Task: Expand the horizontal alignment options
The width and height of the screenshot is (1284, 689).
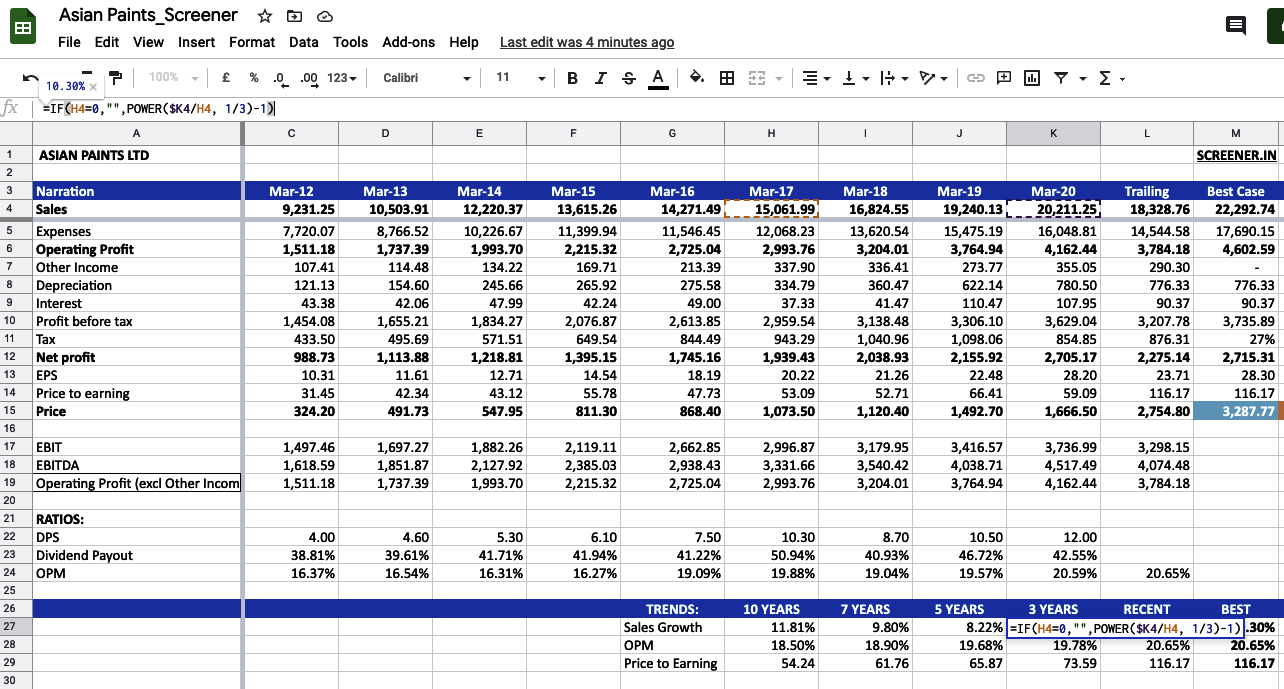Action: coord(827,77)
